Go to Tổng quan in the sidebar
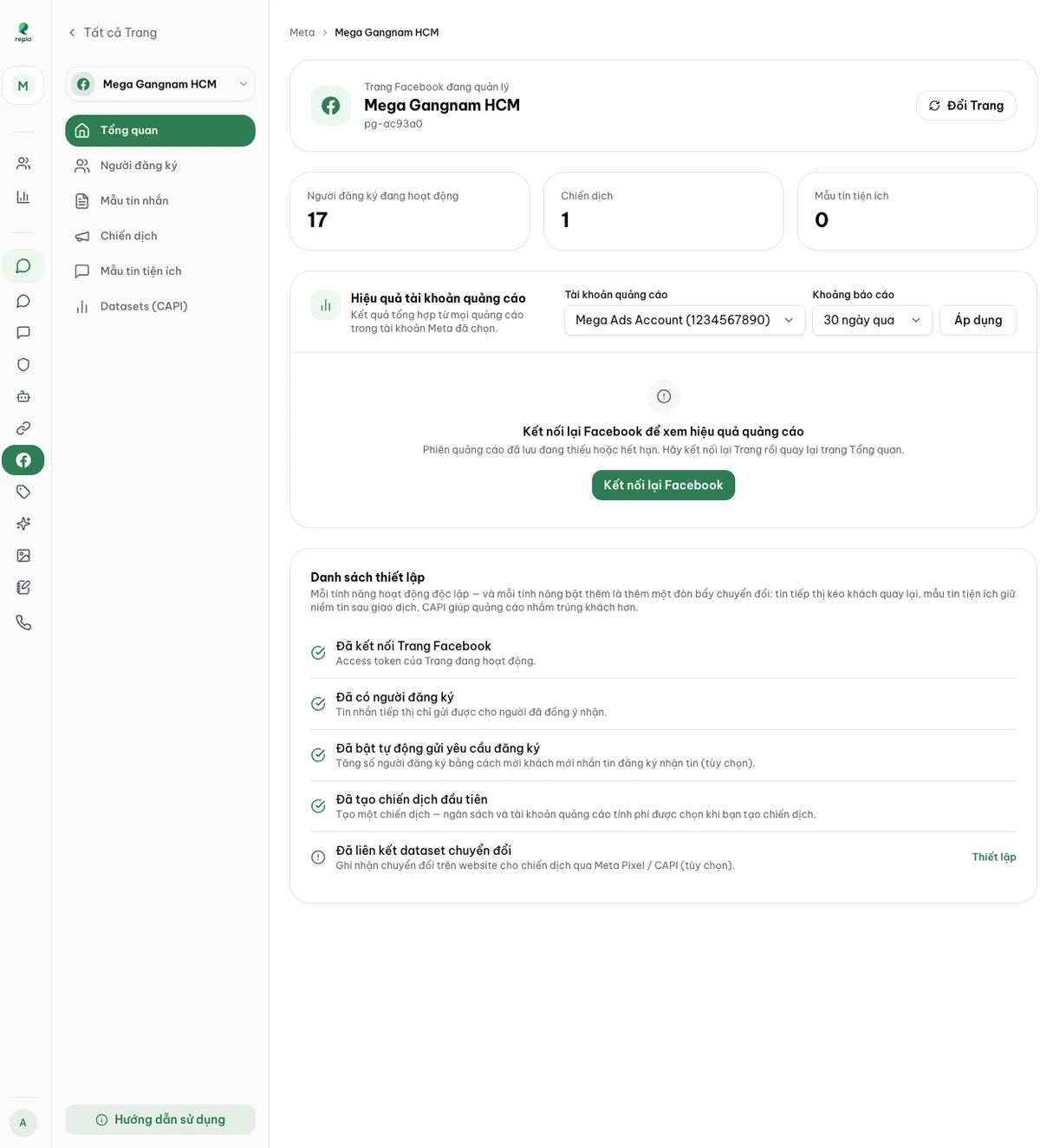Screen dimensions: 1040x1148 tap(160, 130)
